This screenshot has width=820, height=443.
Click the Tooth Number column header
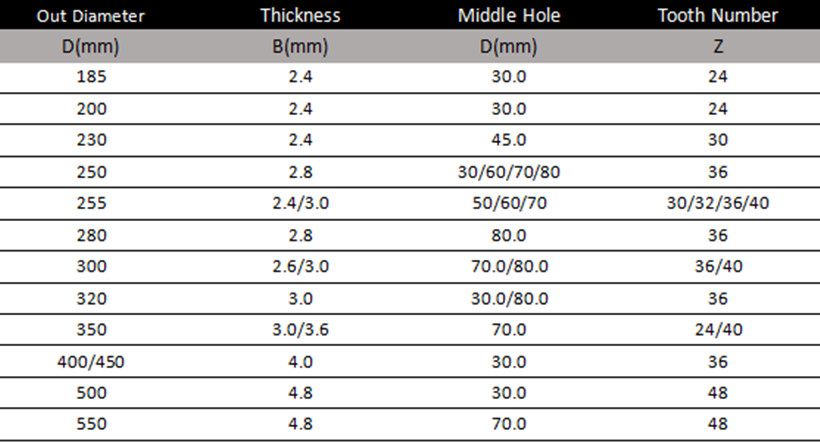coord(718,15)
